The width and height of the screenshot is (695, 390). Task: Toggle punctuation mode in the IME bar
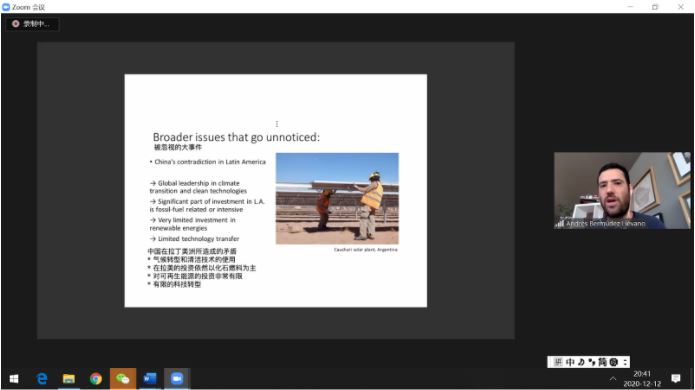(592, 362)
